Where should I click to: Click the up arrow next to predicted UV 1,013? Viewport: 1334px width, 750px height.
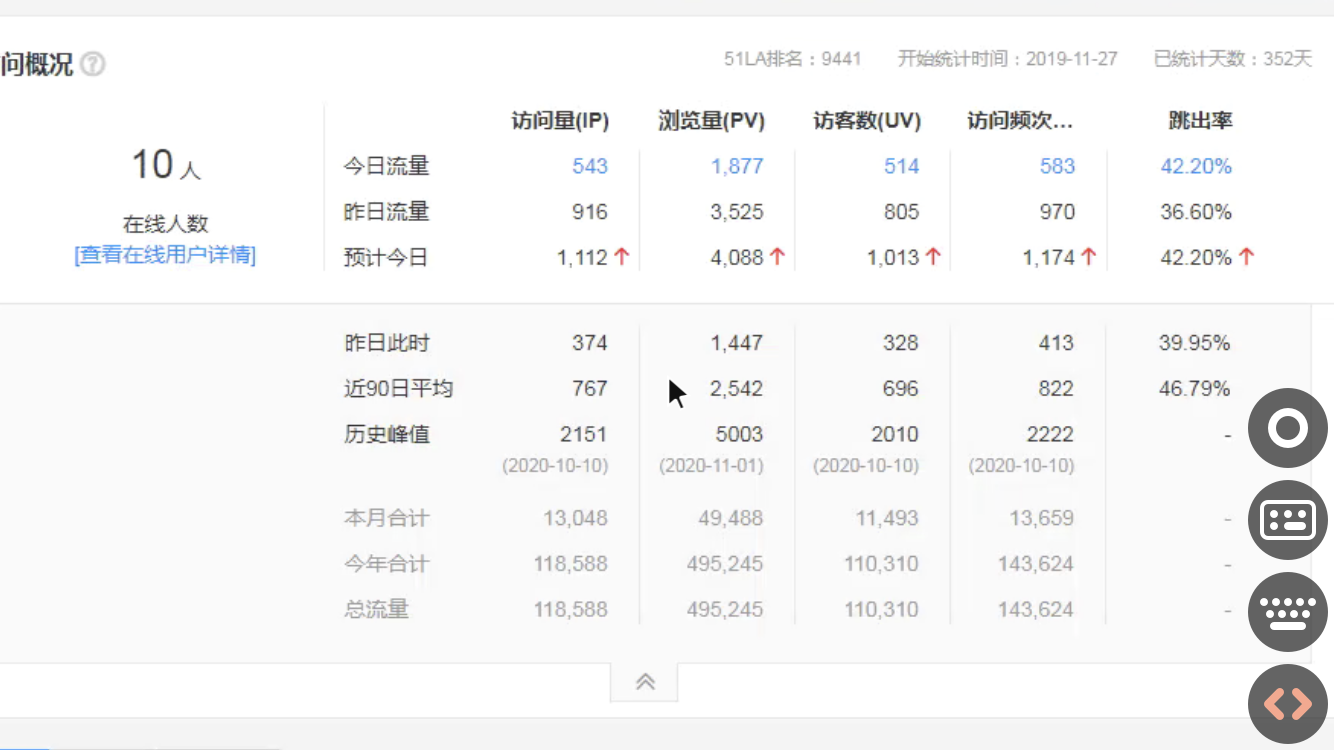[932, 257]
